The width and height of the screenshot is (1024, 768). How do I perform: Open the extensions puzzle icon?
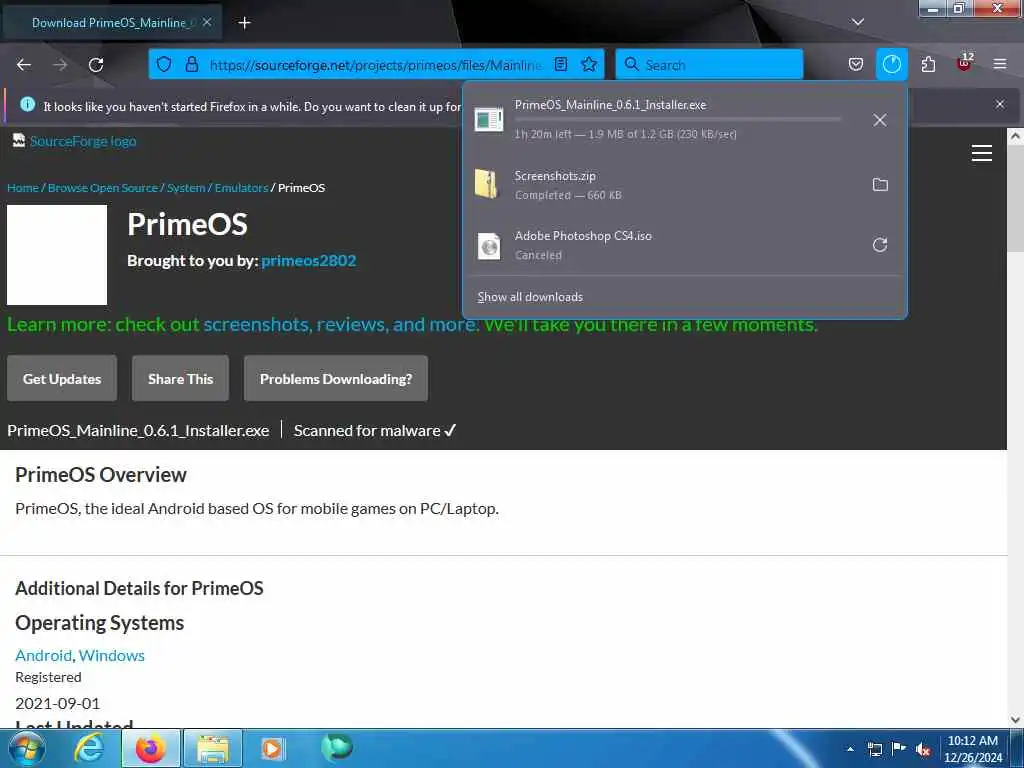point(928,64)
